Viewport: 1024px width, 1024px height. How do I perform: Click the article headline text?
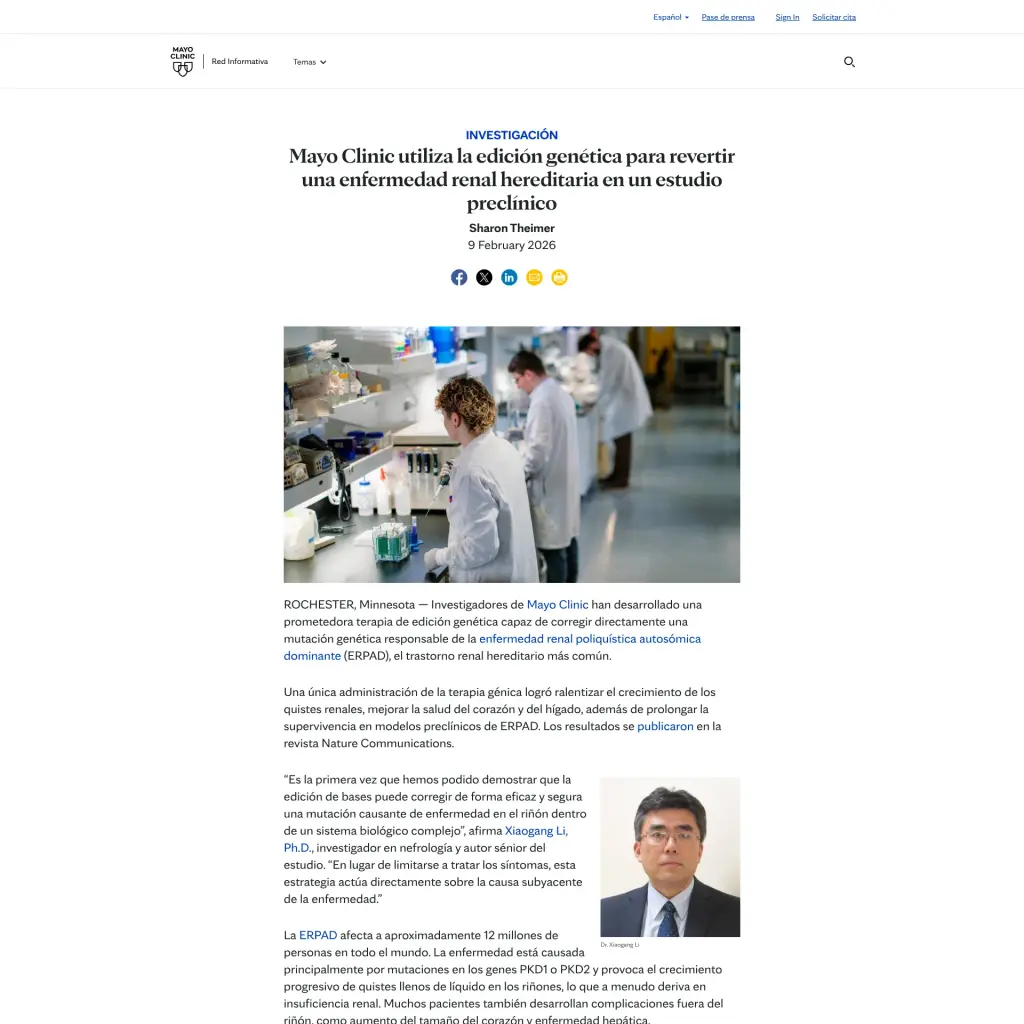tap(511, 179)
